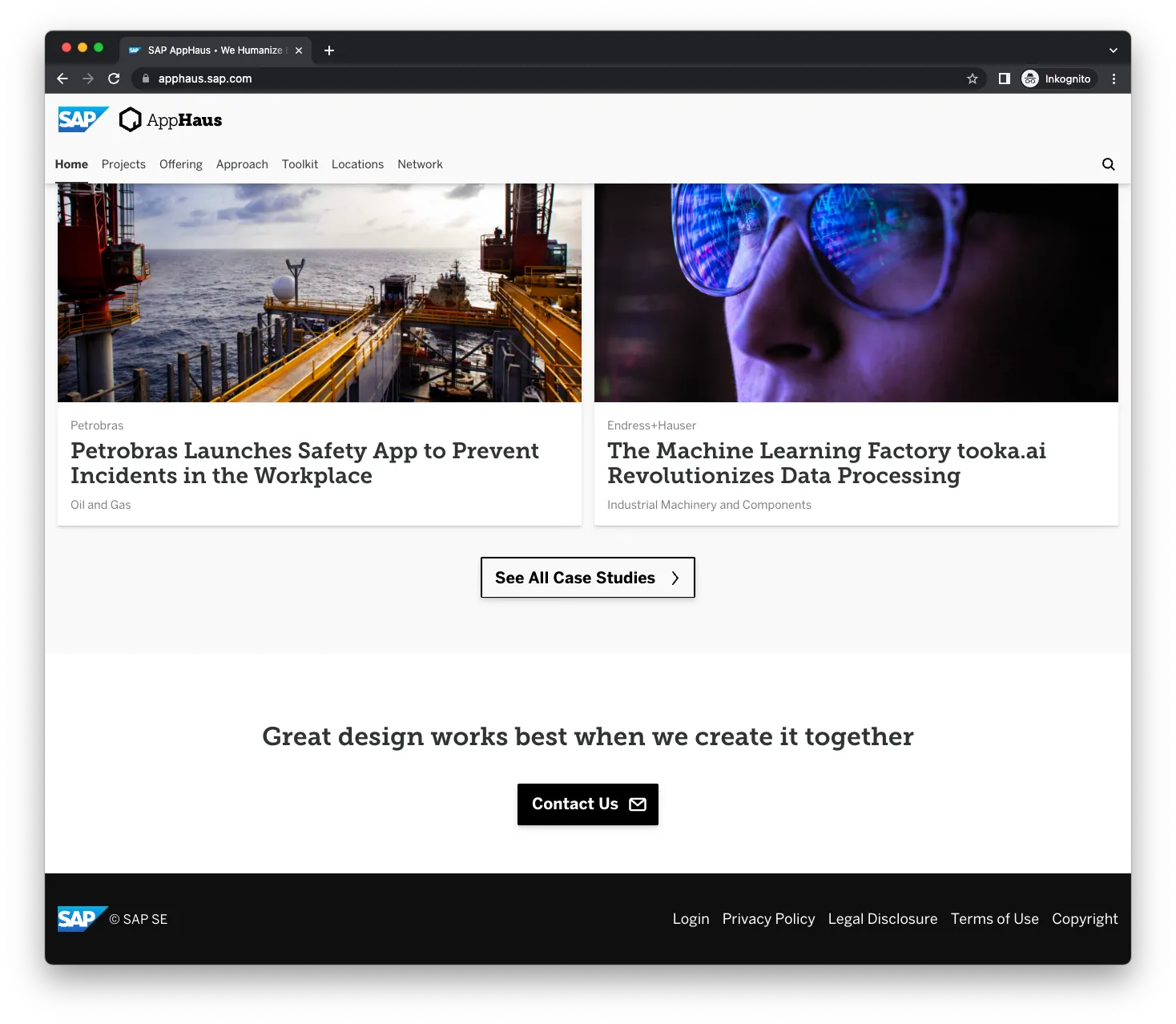This screenshot has height=1024, width=1176.
Task: Open a new tab with the plus icon
Action: [x=329, y=50]
